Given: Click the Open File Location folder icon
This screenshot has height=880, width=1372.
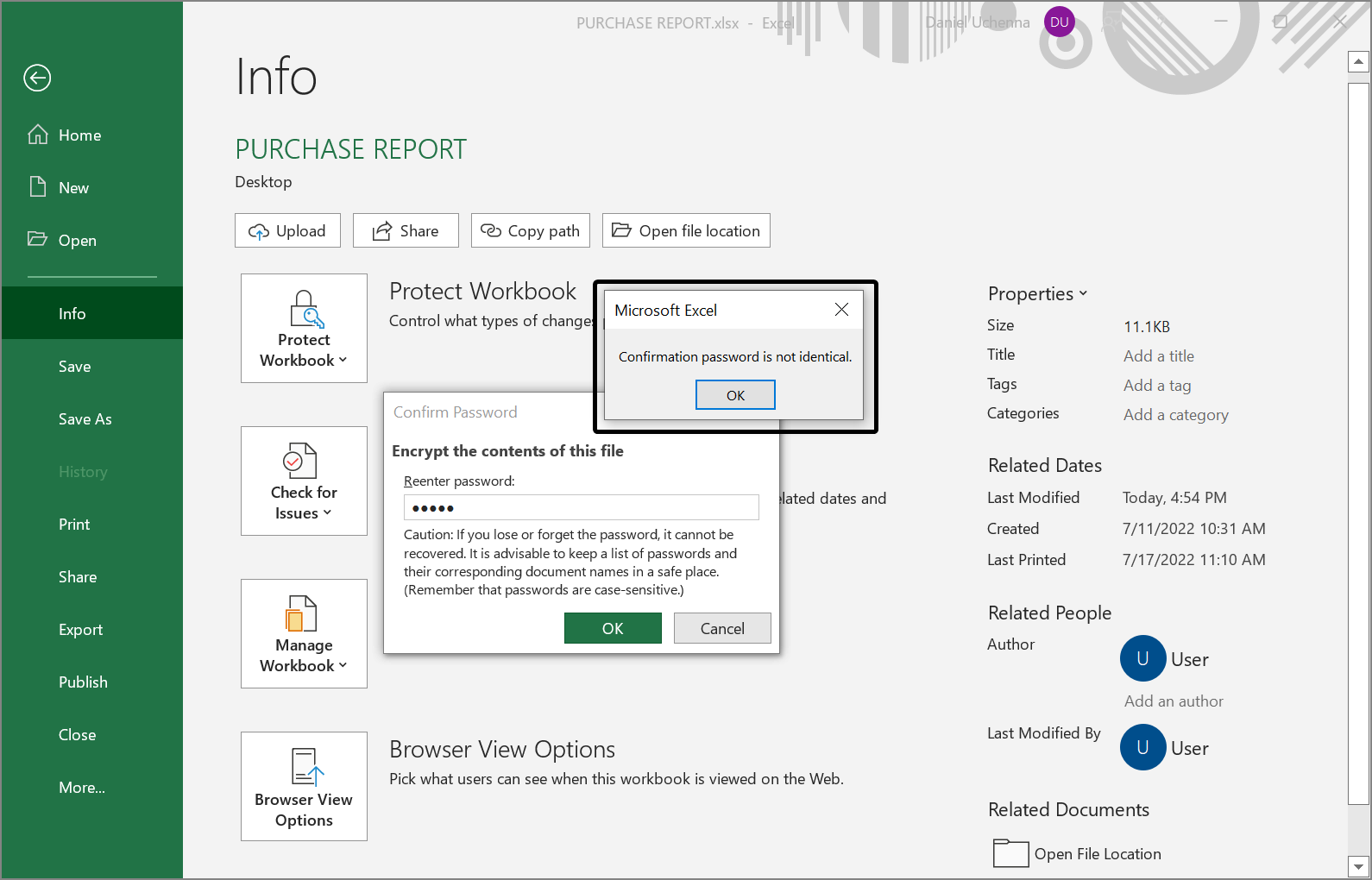Looking at the screenshot, I should click(x=1010, y=853).
